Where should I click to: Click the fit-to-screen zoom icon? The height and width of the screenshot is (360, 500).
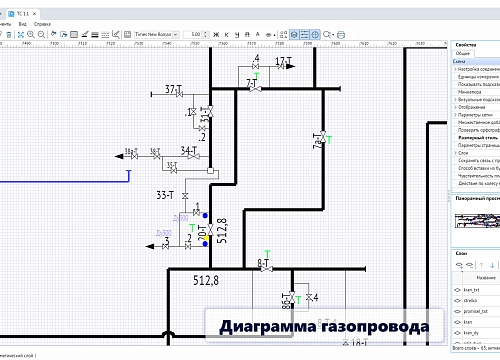tap(21, 34)
